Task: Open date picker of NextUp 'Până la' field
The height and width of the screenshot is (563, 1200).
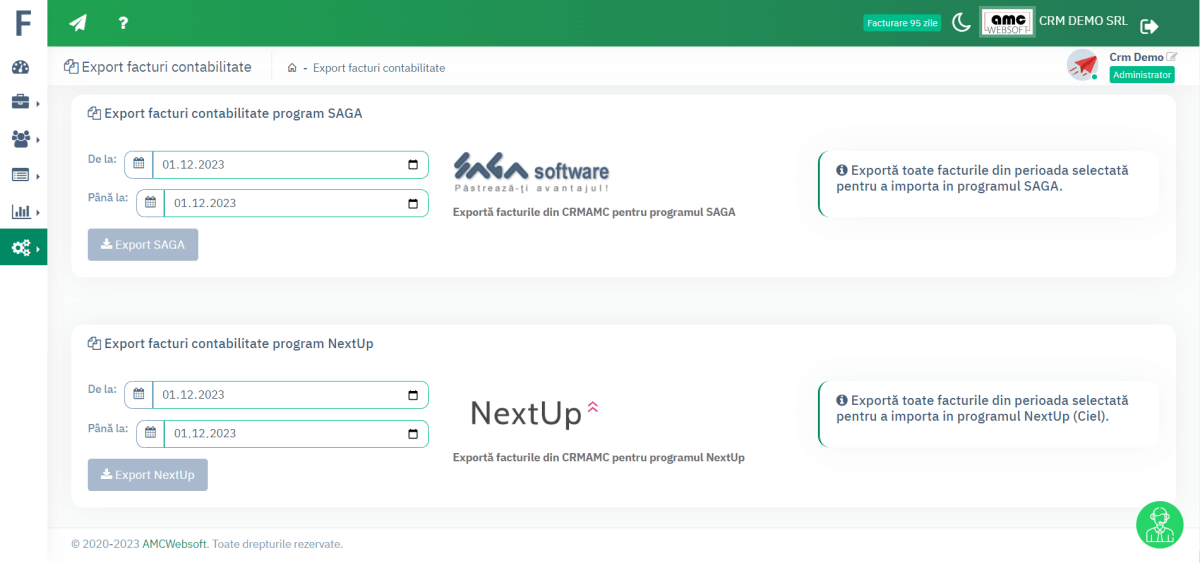Action: (x=413, y=434)
